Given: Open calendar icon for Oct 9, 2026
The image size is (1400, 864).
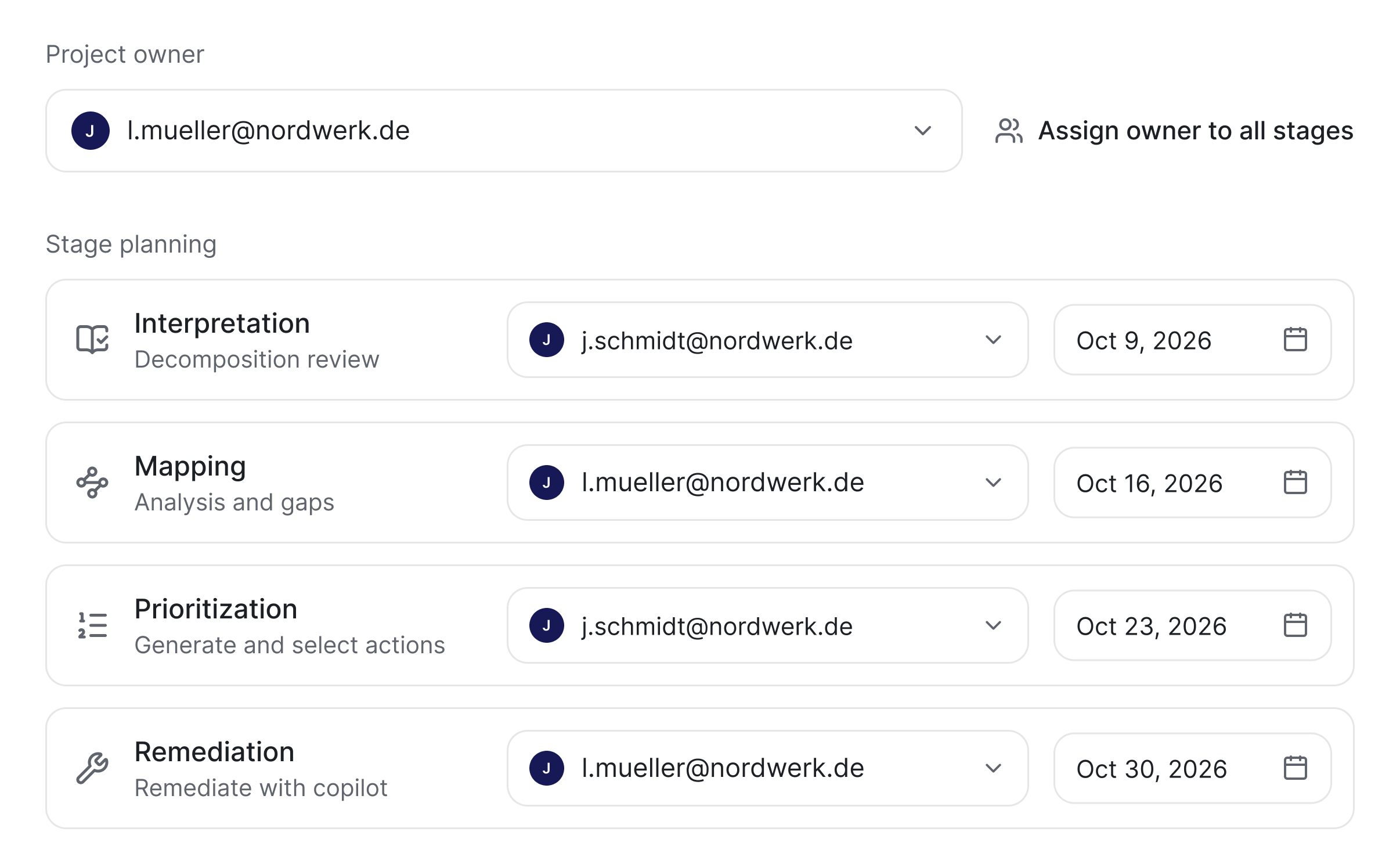Looking at the screenshot, I should [1295, 340].
